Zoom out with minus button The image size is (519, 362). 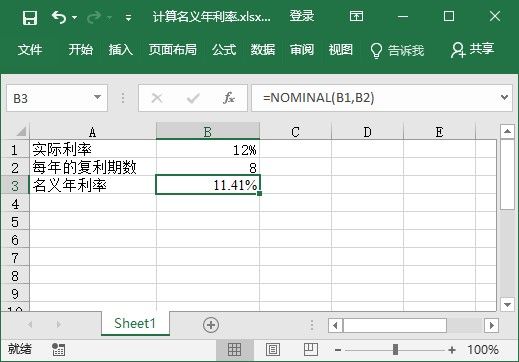[x=338, y=350]
